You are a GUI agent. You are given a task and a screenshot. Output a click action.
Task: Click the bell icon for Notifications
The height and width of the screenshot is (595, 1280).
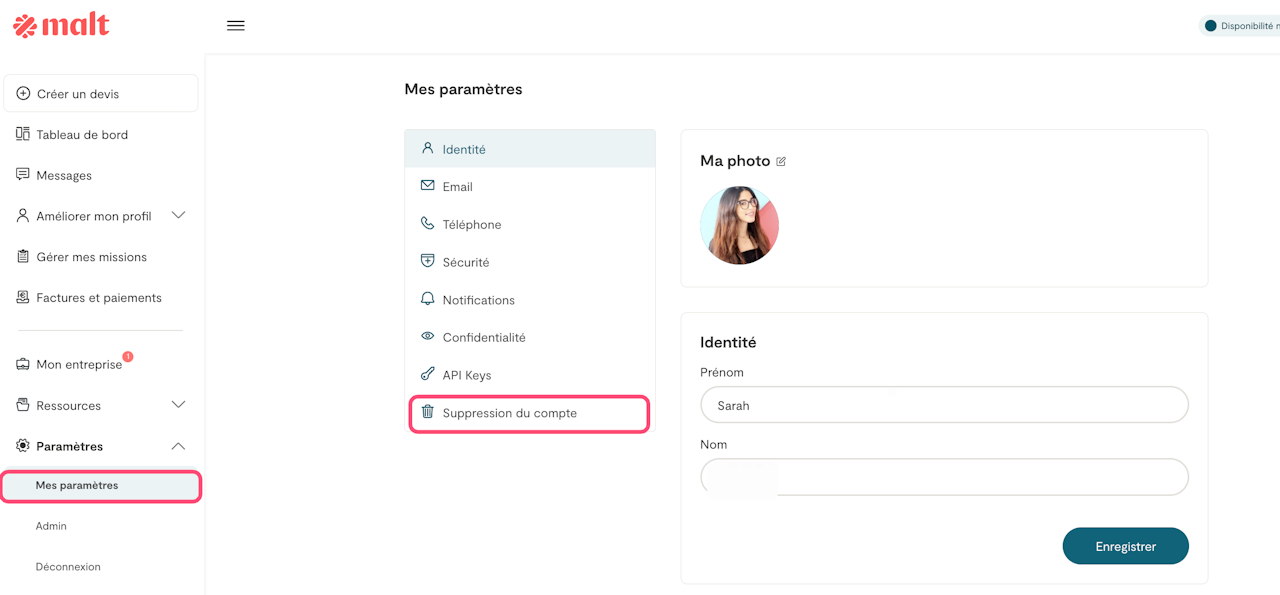pyautogui.click(x=427, y=299)
